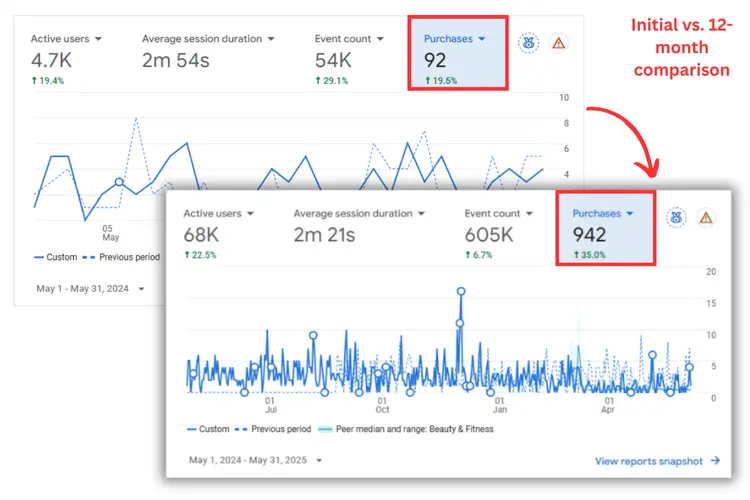Select the 4.7K active users metric

pyautogui.click(x=51, y=61)
